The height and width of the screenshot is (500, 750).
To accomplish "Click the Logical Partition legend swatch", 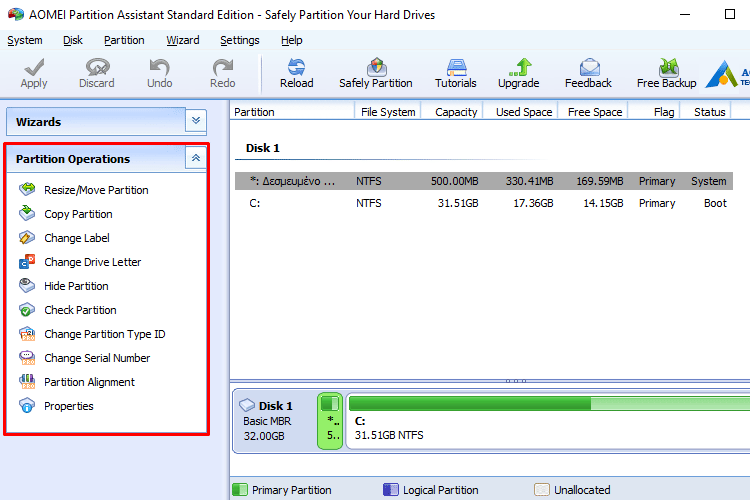I will [x=390, y=489].
